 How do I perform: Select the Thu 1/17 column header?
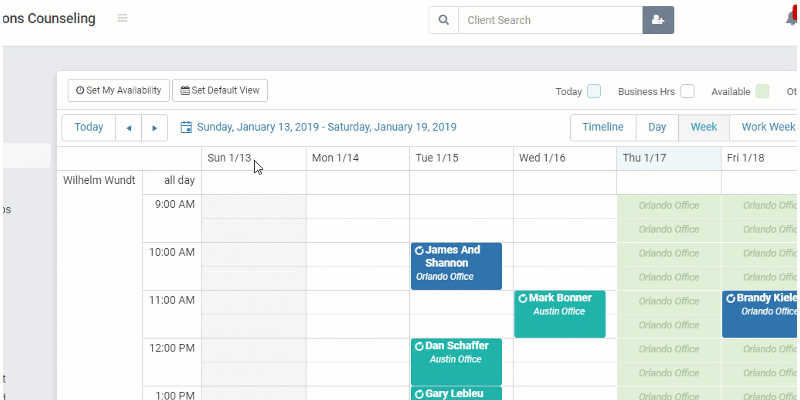(x=669, y=158)
